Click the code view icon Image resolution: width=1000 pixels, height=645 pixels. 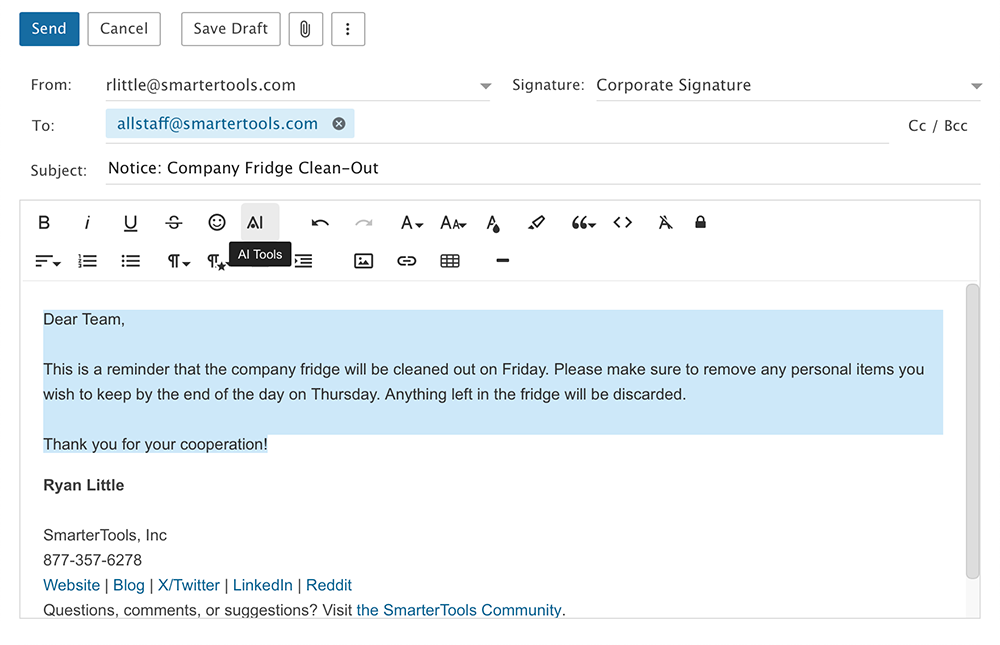pyautogui.click(x=622, y=222)
